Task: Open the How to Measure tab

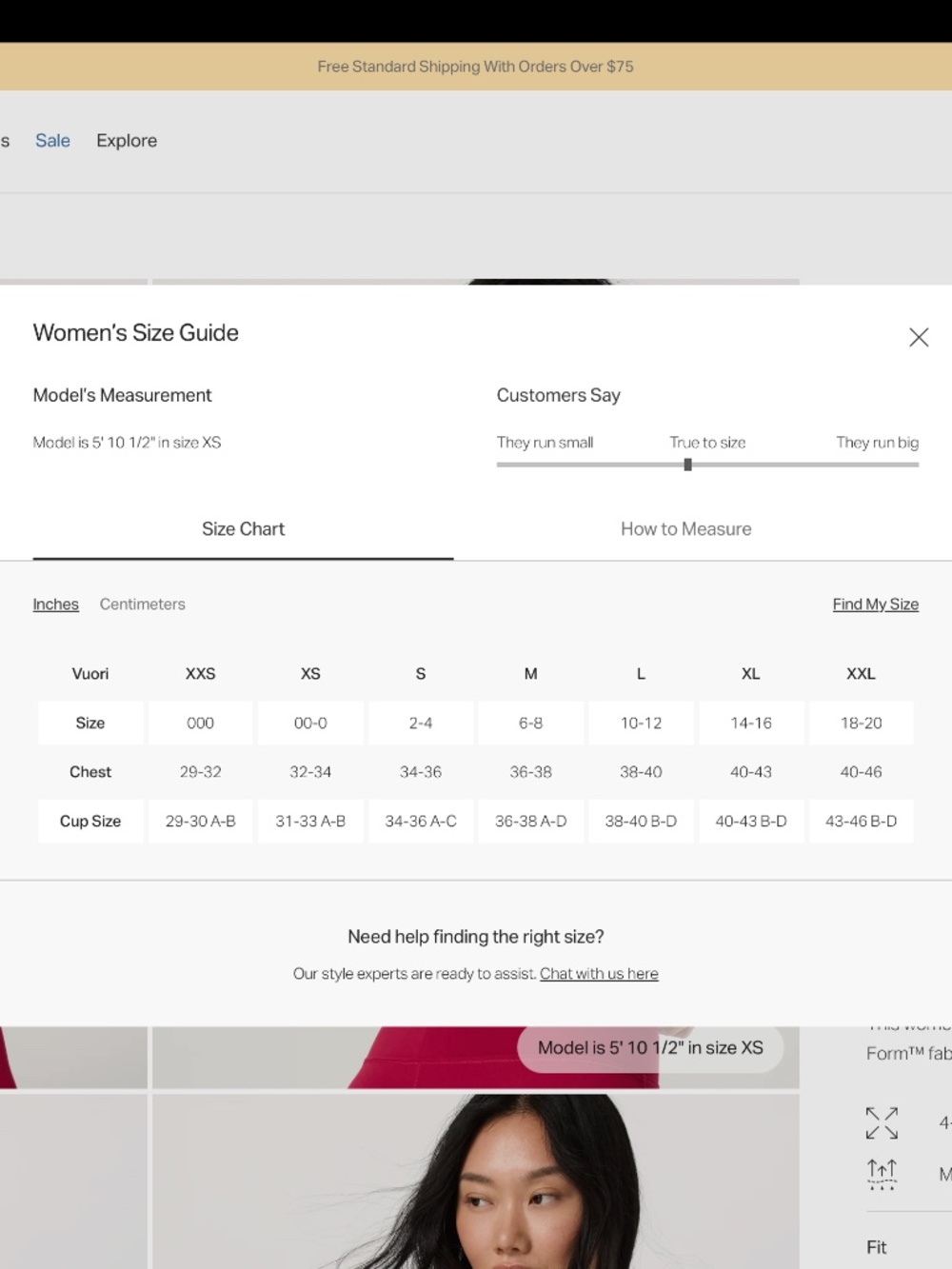Action: (x=686, y=529)
